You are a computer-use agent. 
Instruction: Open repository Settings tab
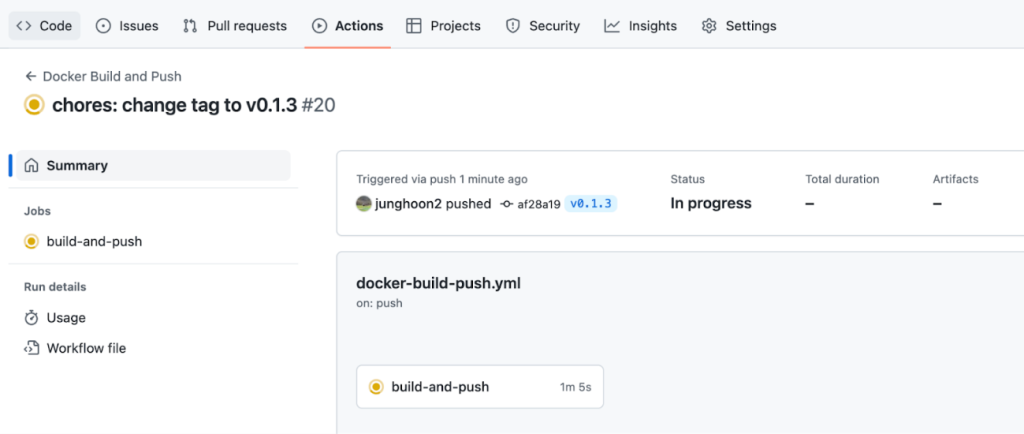pyautogui.click(x=739, y=26)
